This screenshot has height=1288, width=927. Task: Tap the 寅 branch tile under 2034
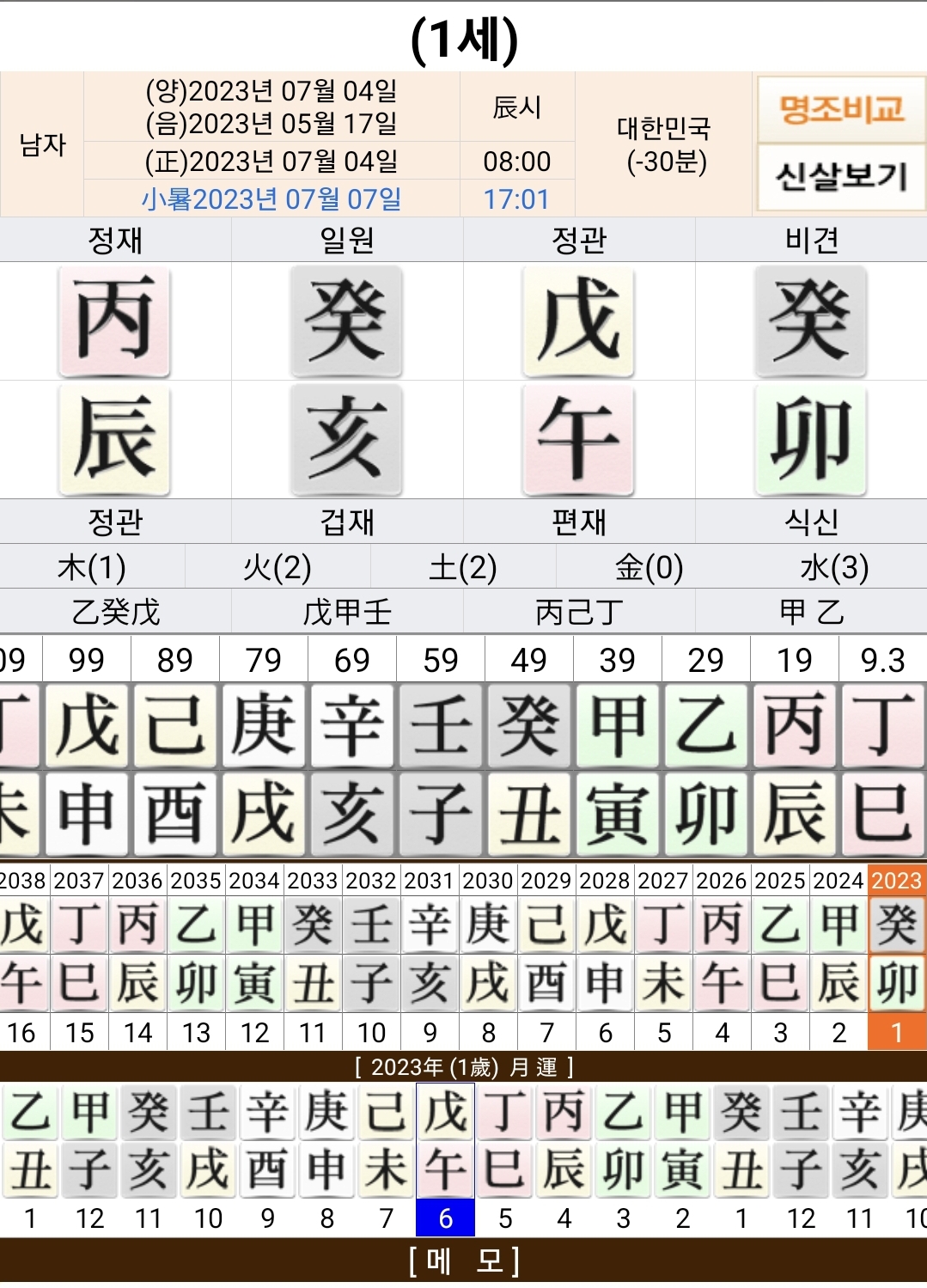click(254, 982)
